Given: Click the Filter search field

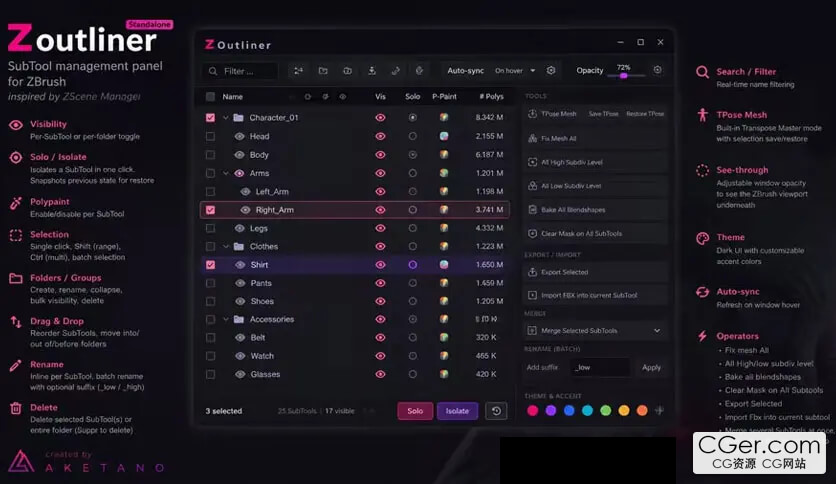Looking at the screenshot, I should click(240, 71).
